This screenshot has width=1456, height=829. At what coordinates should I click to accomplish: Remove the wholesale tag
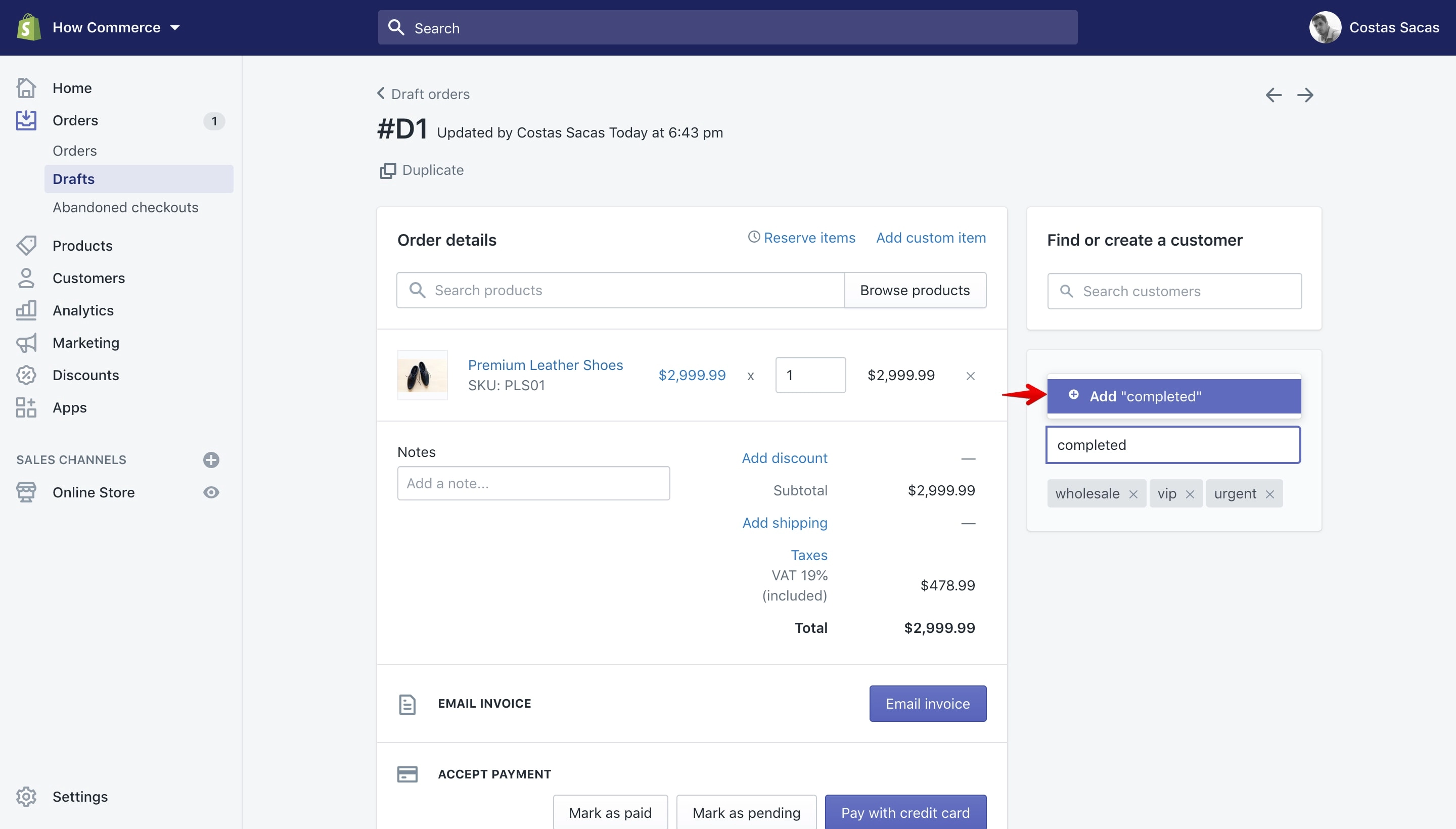click(x=1133, y=494)
